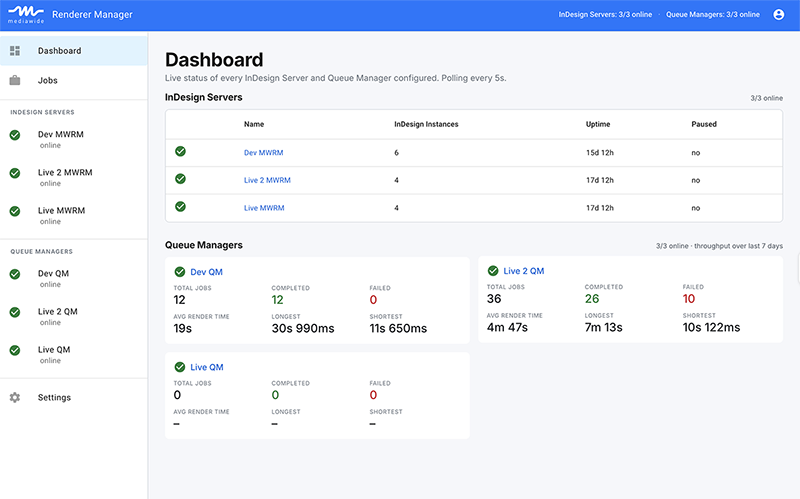
Task: Click Live QM total jobs value 0
Action: point(177,395)
